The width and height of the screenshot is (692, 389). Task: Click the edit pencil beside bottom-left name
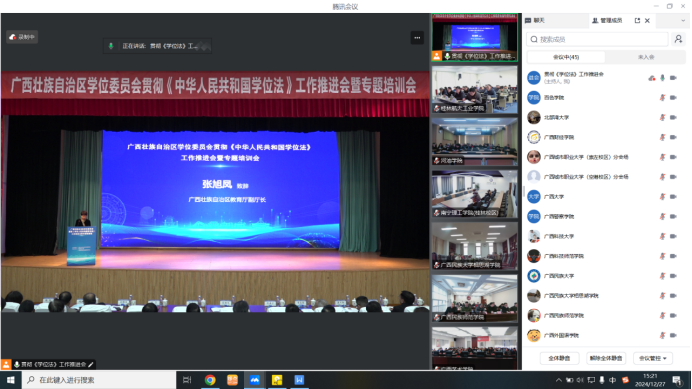click(x=90, y=364)
